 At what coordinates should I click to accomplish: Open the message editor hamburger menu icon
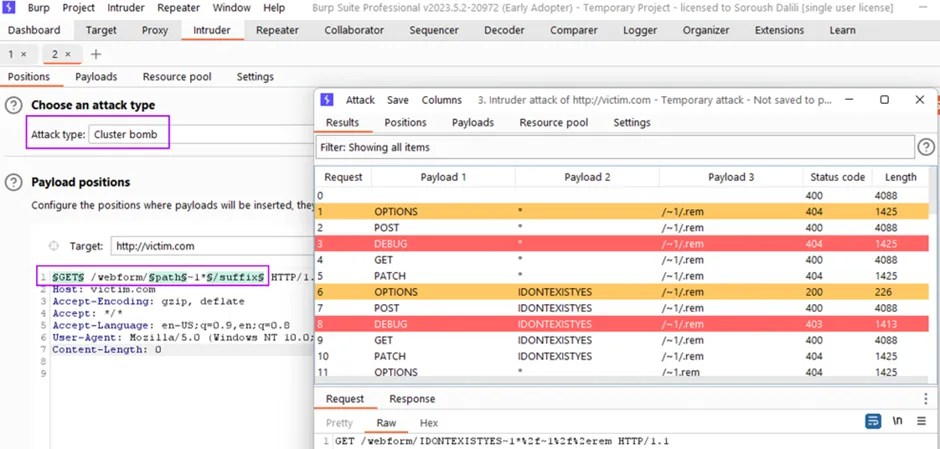coord(921,421)
